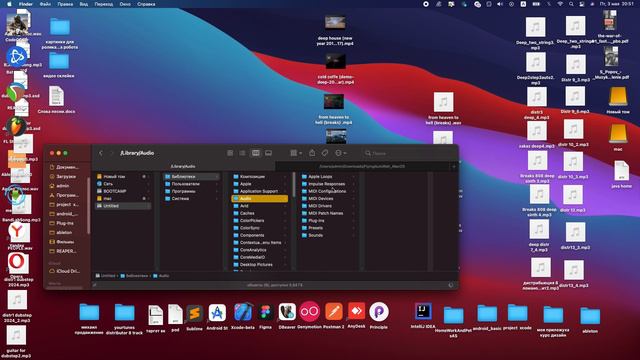
Task: Select Система folder in second column
Action: [x=191, y=198]
